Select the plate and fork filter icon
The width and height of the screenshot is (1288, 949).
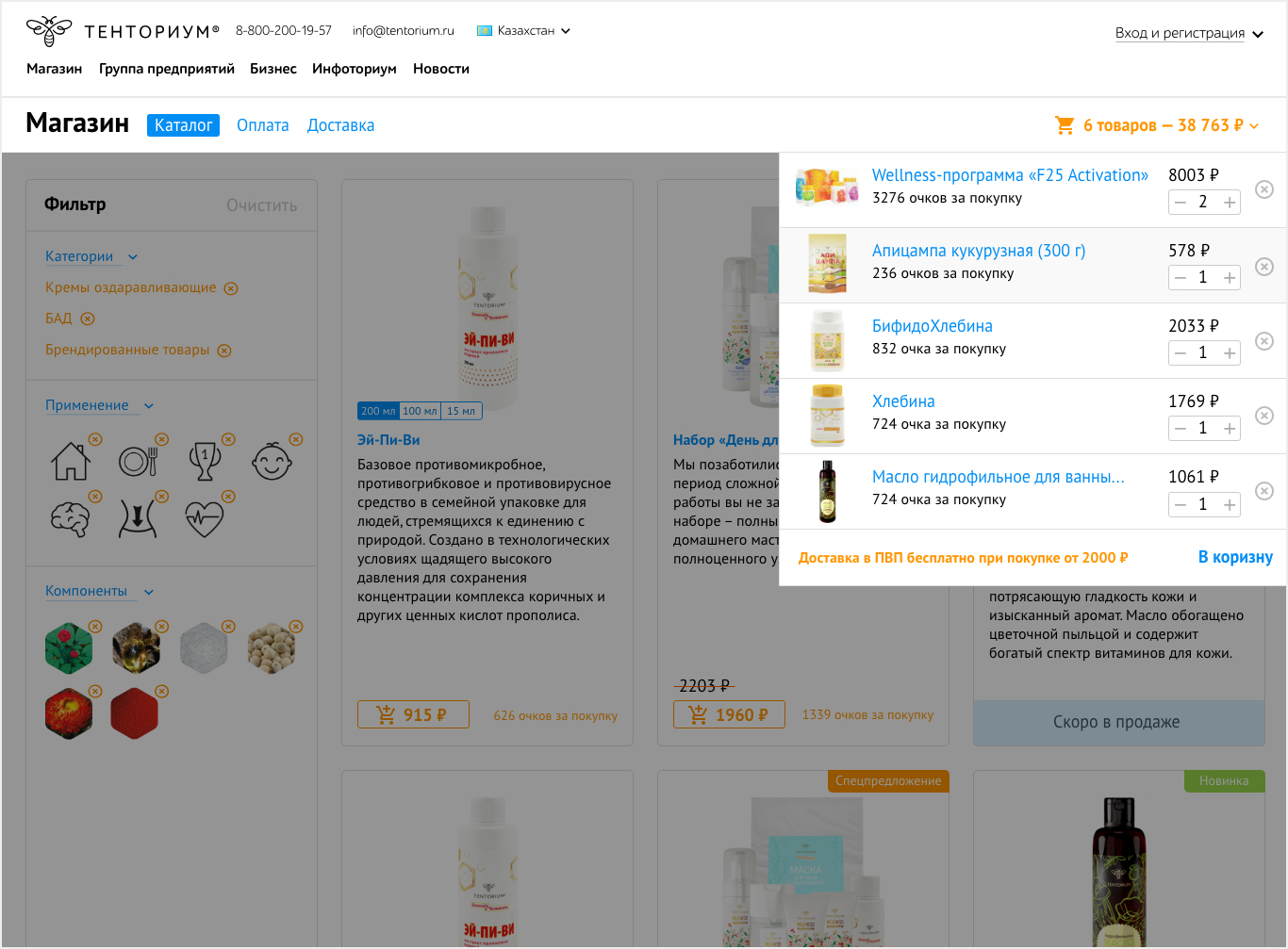138,462
